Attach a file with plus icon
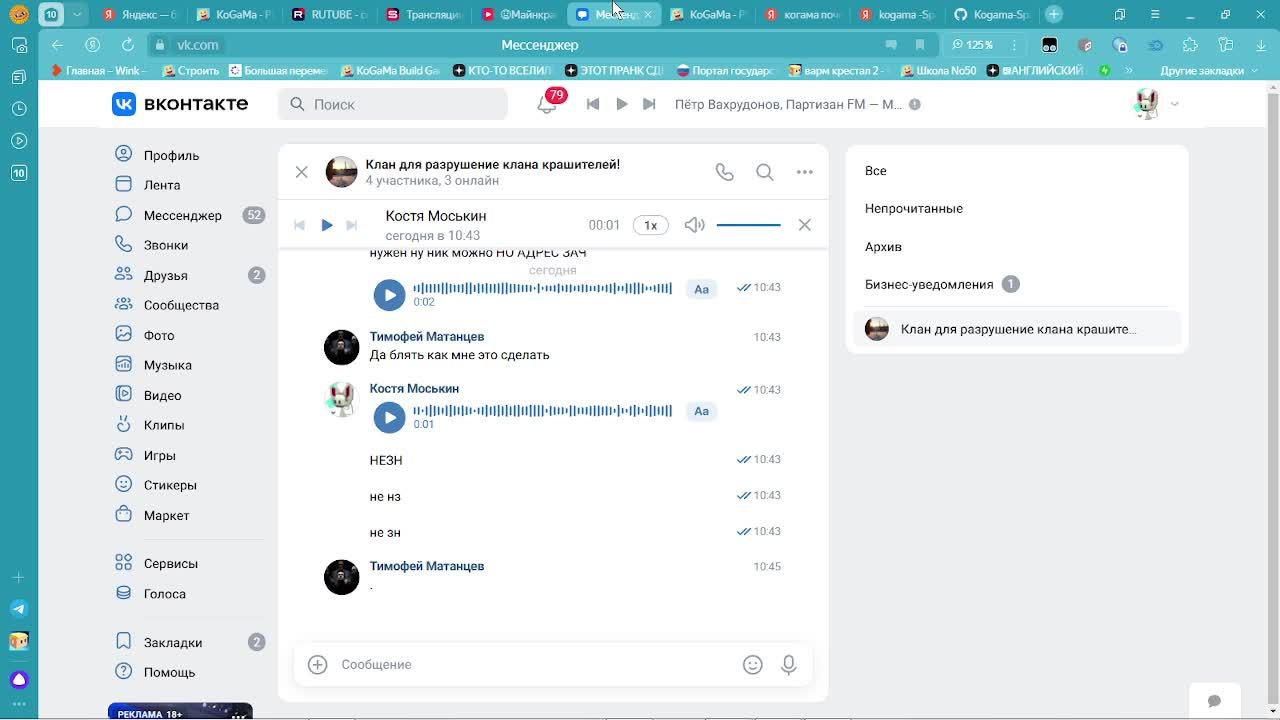 point(317,664)
